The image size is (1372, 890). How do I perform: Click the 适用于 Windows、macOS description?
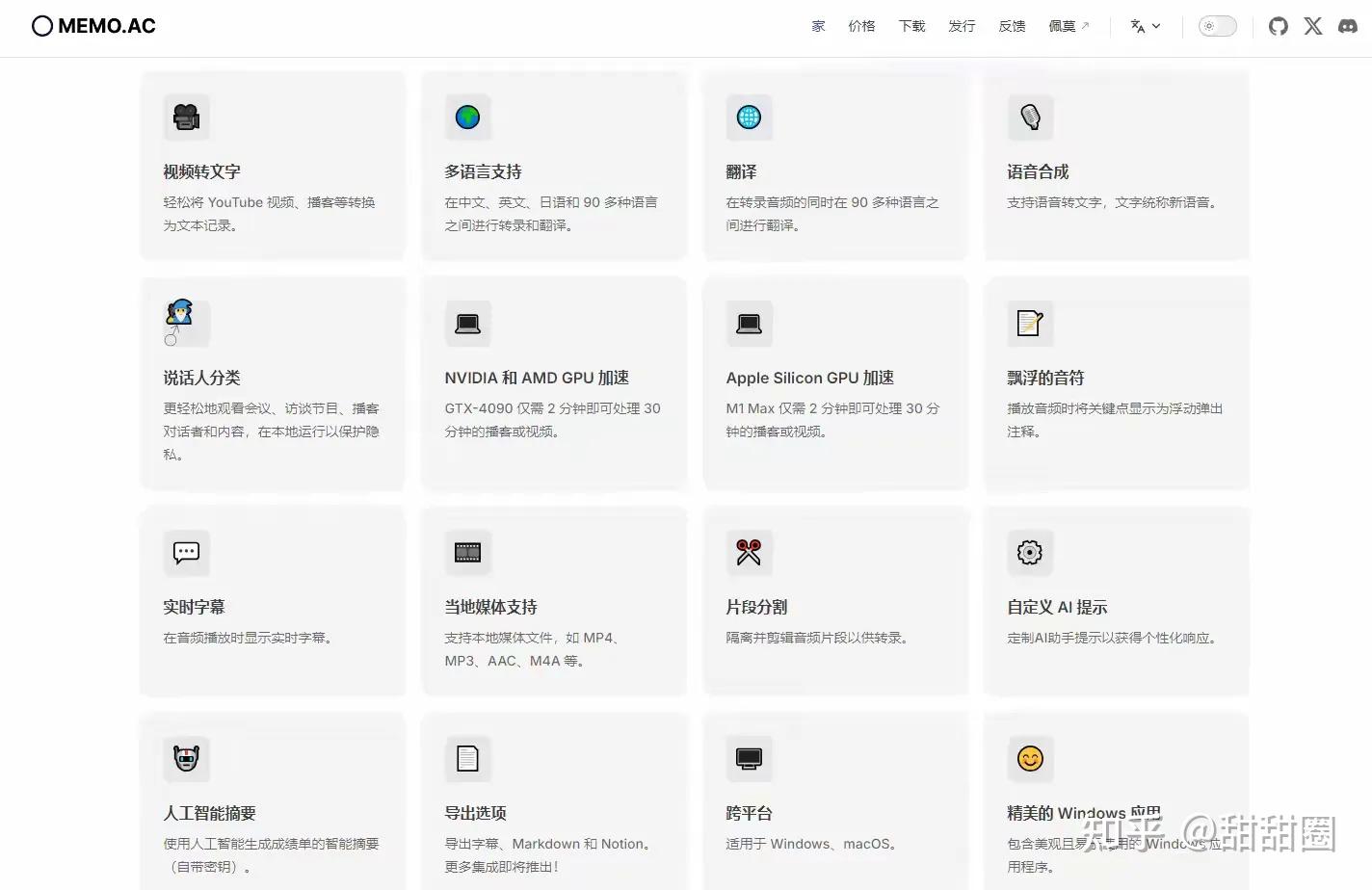pos(814,844)
